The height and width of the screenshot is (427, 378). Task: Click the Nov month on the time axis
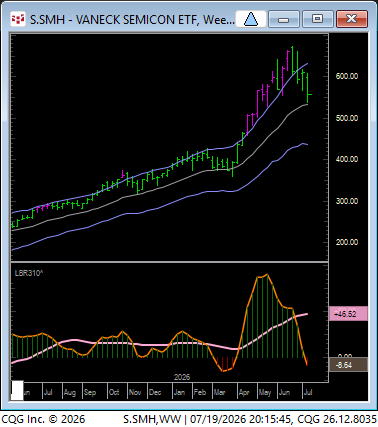pos(135,392)
